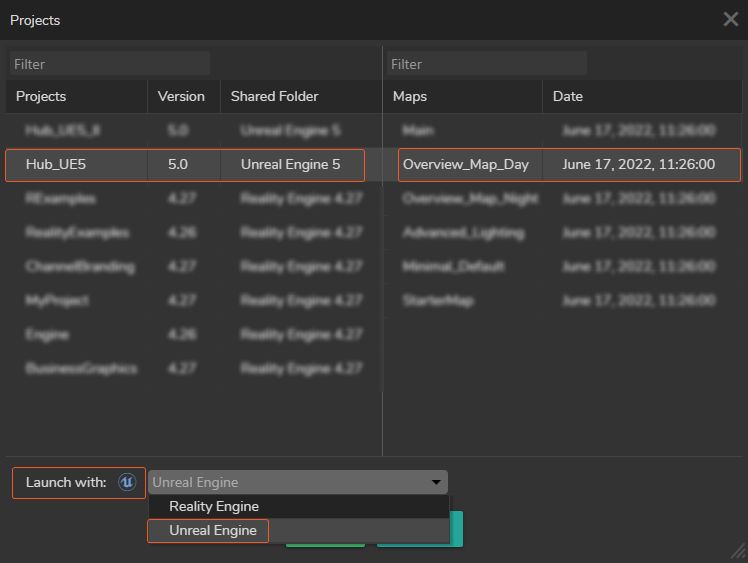The width and height of the screenshot is (748, 563).
Task: Click the resize grip in the dialog corner
Action: tap(739, 553)
